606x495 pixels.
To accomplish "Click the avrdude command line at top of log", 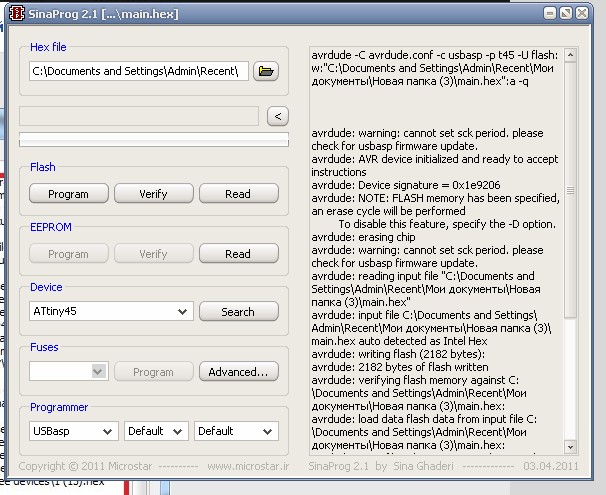I will 435,68.
